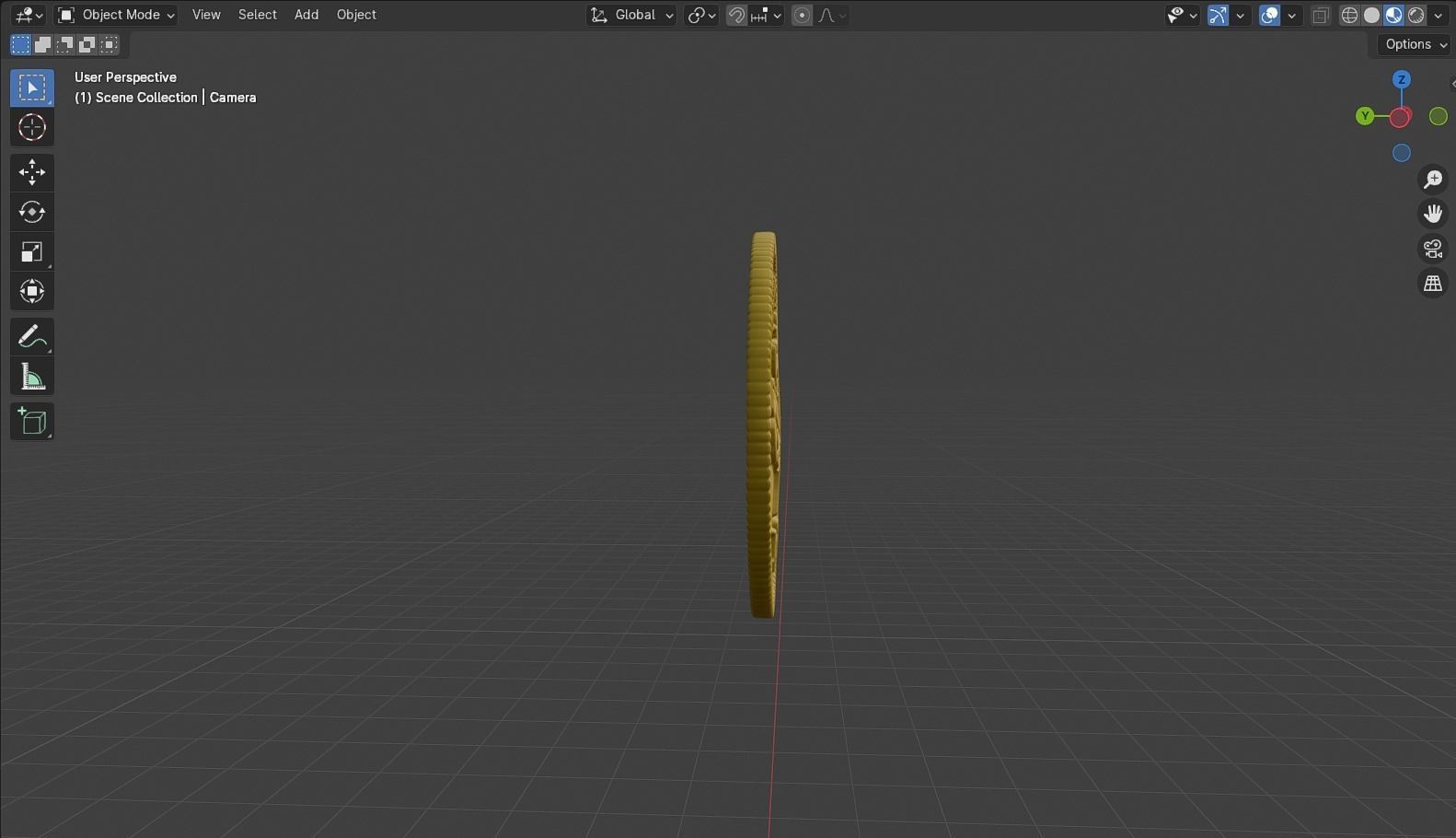Open the transform pivot point dropdown
Viewport: 1456px width, 838px height.
point(701,15)
